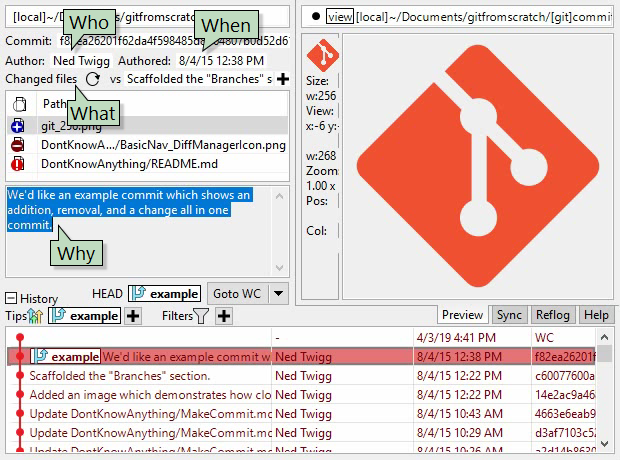Click the commit message scroll down arrow
The height and width of the screenshot is (460, 620).
279,268
